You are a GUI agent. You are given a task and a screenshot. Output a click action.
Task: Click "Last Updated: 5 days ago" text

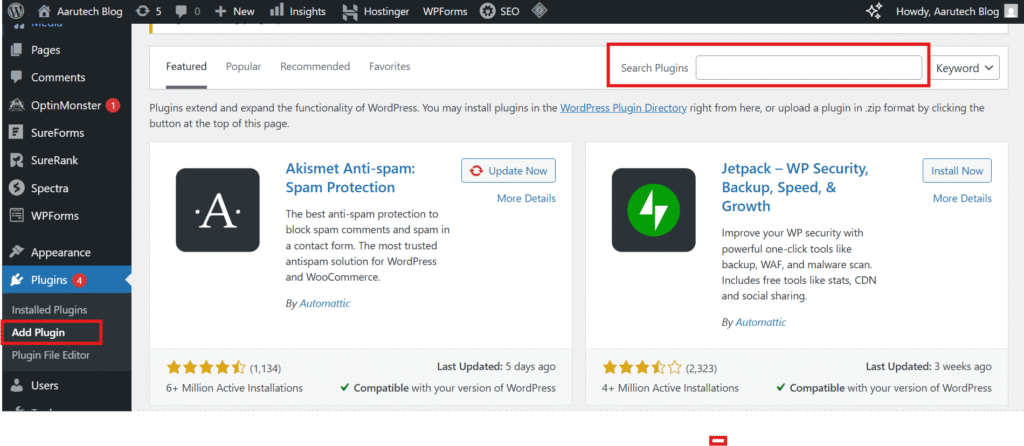coord(496,366)
